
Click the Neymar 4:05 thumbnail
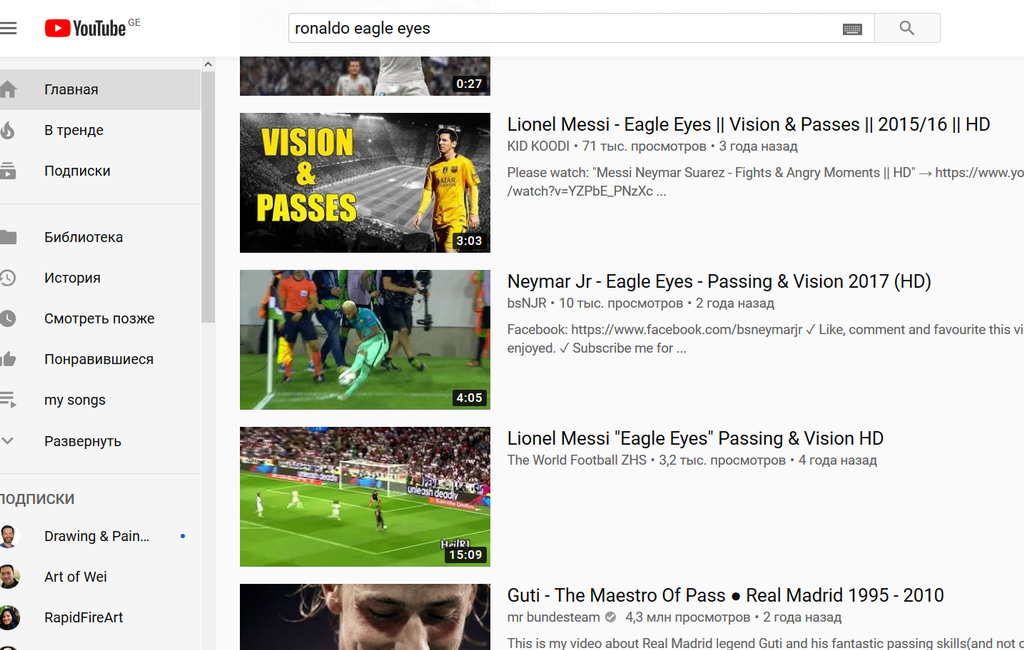pyautogui.click(x=364, y=340)
